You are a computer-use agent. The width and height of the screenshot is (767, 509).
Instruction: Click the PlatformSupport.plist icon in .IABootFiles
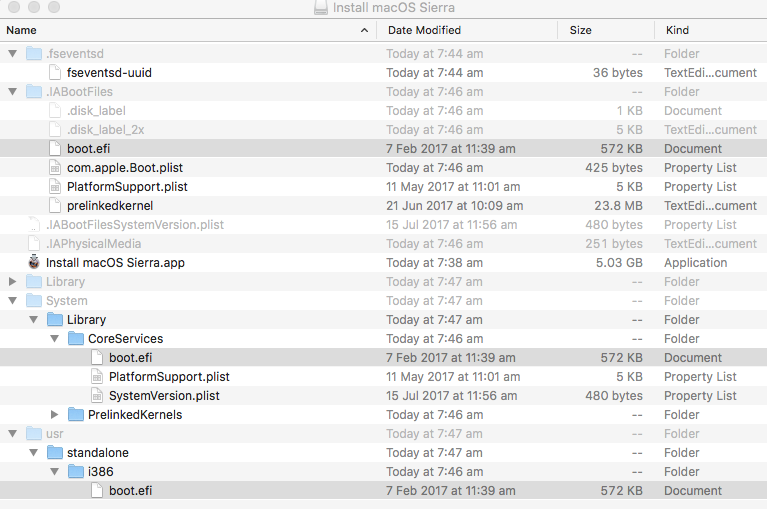55,187
